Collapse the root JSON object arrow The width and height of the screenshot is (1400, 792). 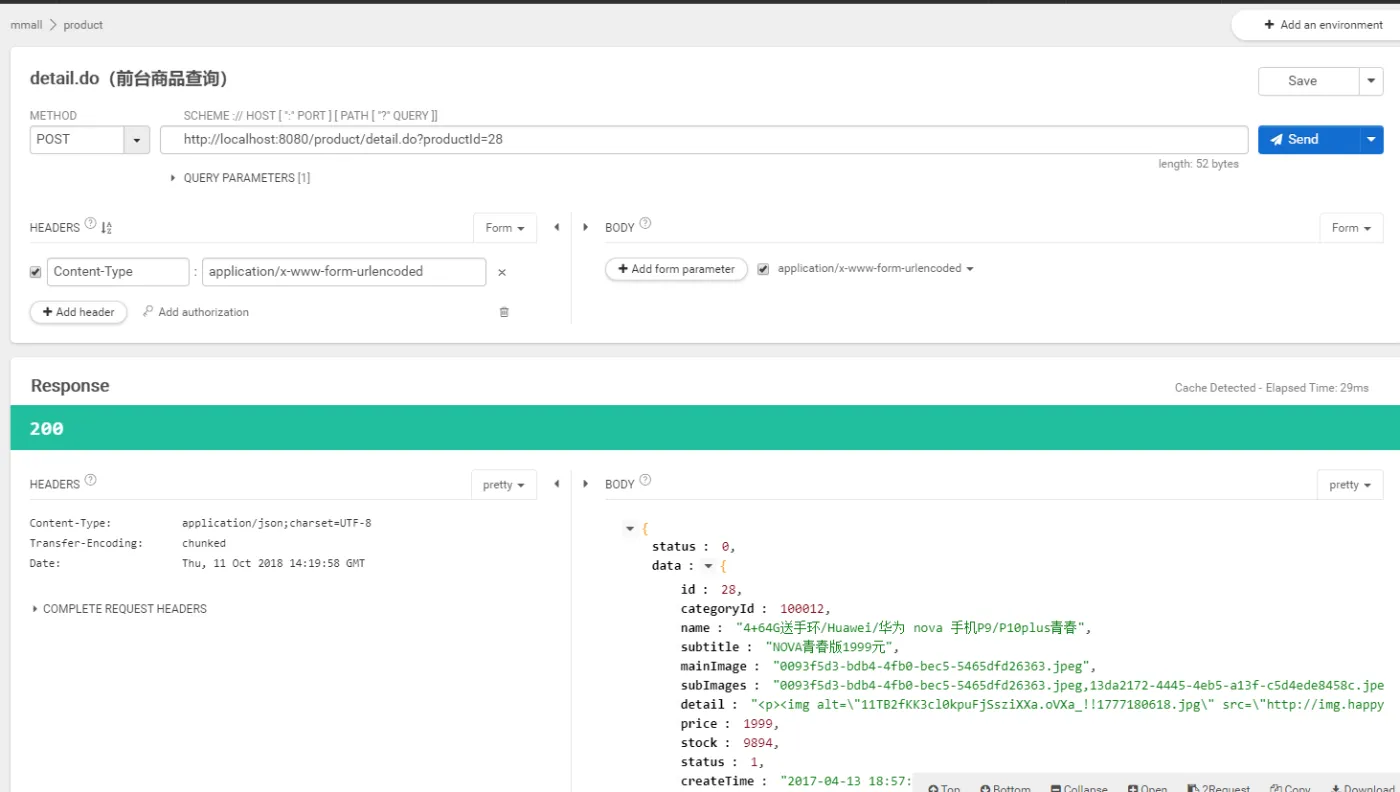click(630, 528)
